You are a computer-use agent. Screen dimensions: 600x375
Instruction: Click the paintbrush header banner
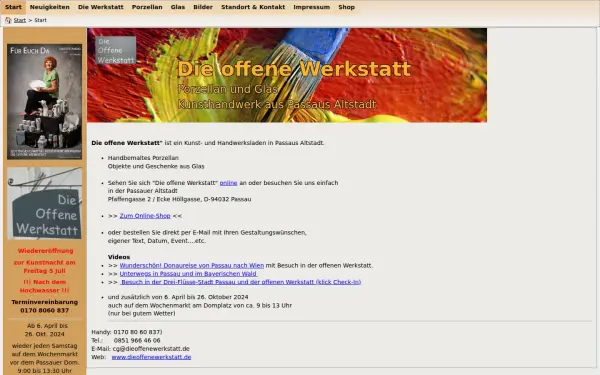[287, 75]
